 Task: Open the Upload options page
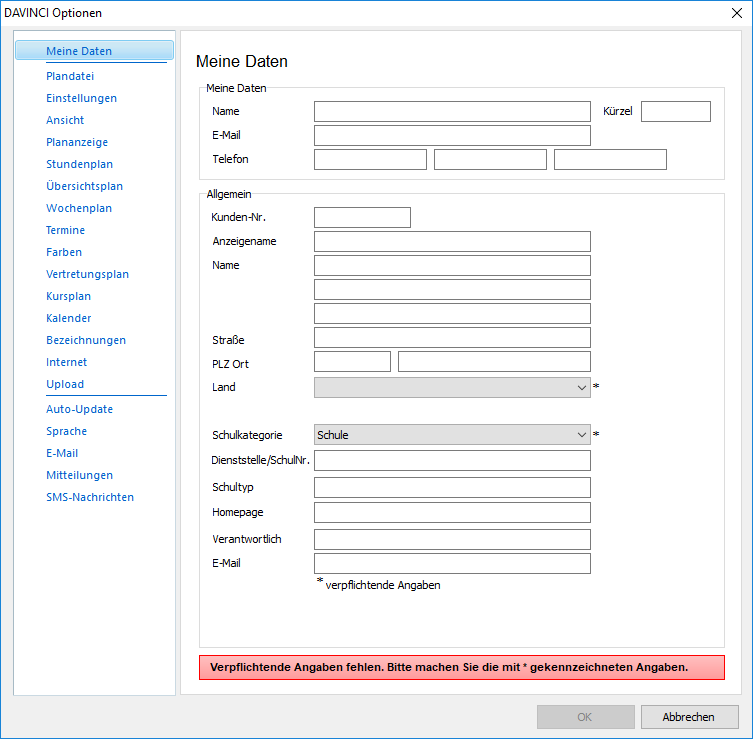(65, 384)
